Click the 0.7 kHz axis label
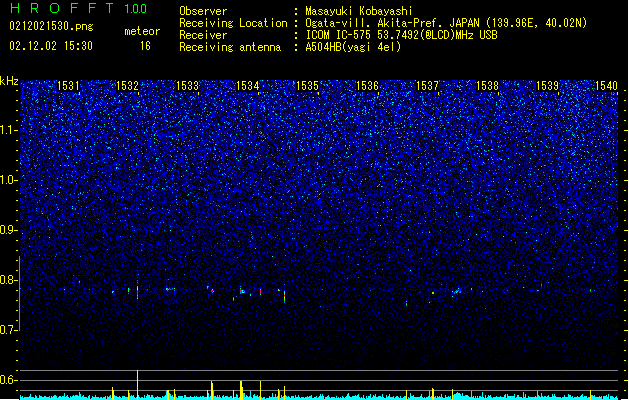Viewport: 629px width, 400px height. (x=9, y=330)
